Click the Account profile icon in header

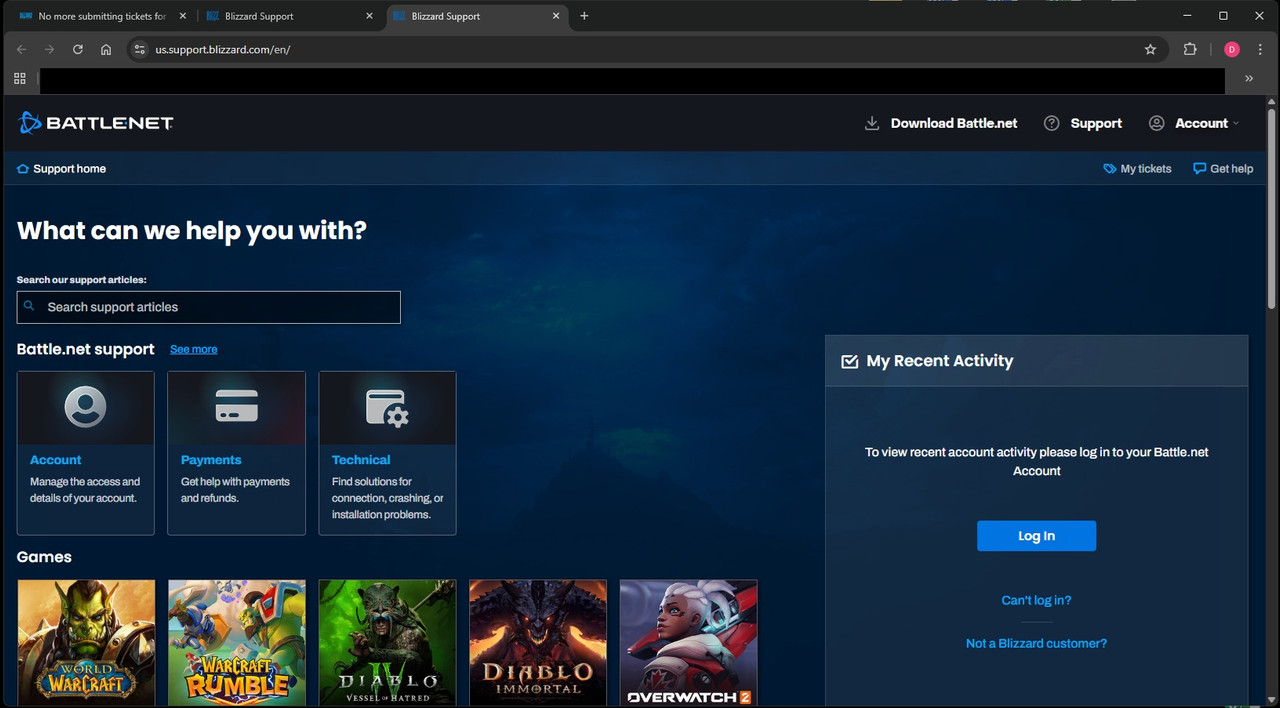tap(1156, 123)
